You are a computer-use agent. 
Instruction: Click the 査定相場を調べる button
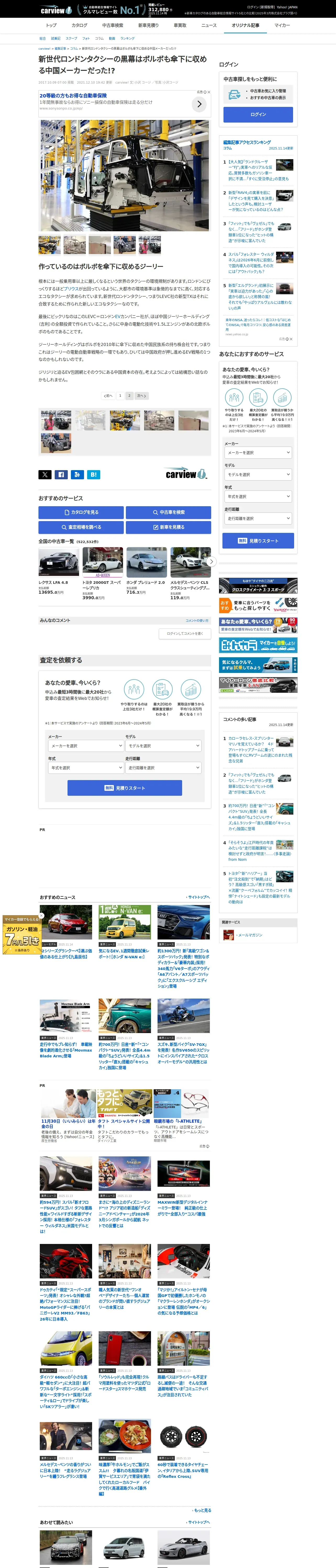click(x=81, y=527)
